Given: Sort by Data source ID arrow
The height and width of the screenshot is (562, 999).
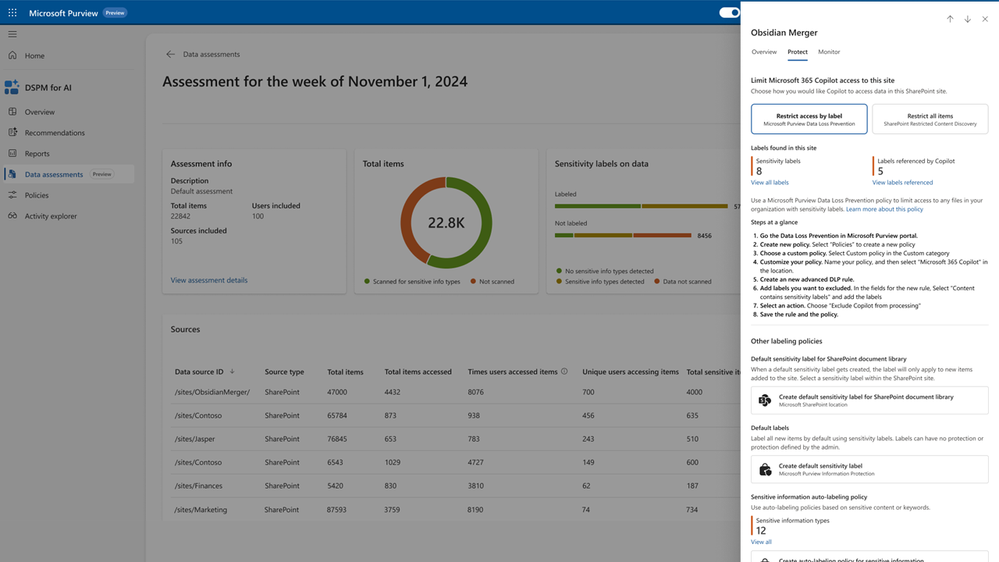Looking at the screenshot, I should coord(232,371).
